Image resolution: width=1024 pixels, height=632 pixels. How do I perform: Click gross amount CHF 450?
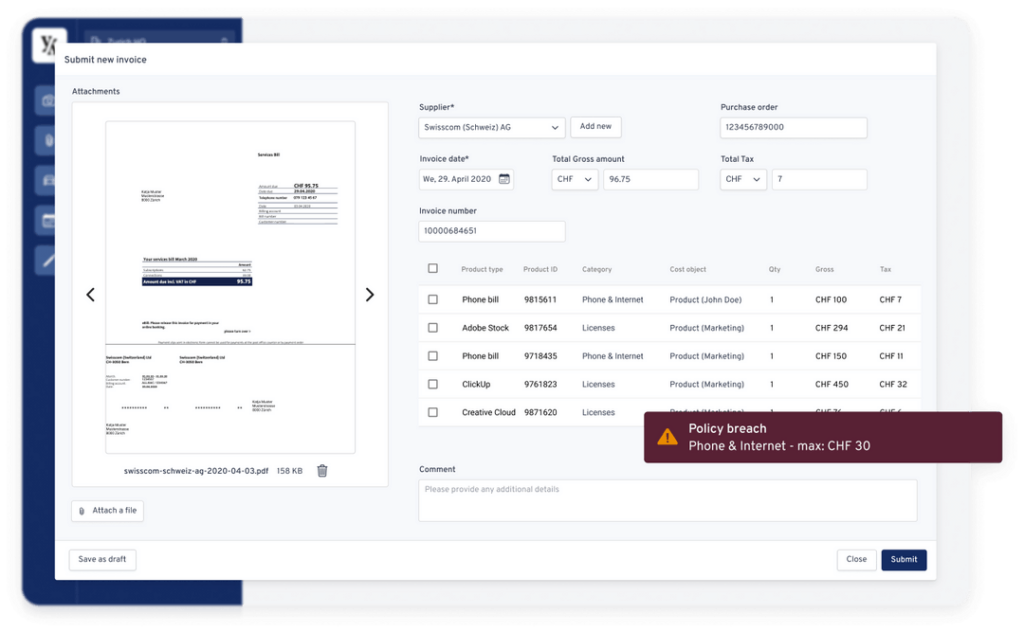tap(831, 384)
